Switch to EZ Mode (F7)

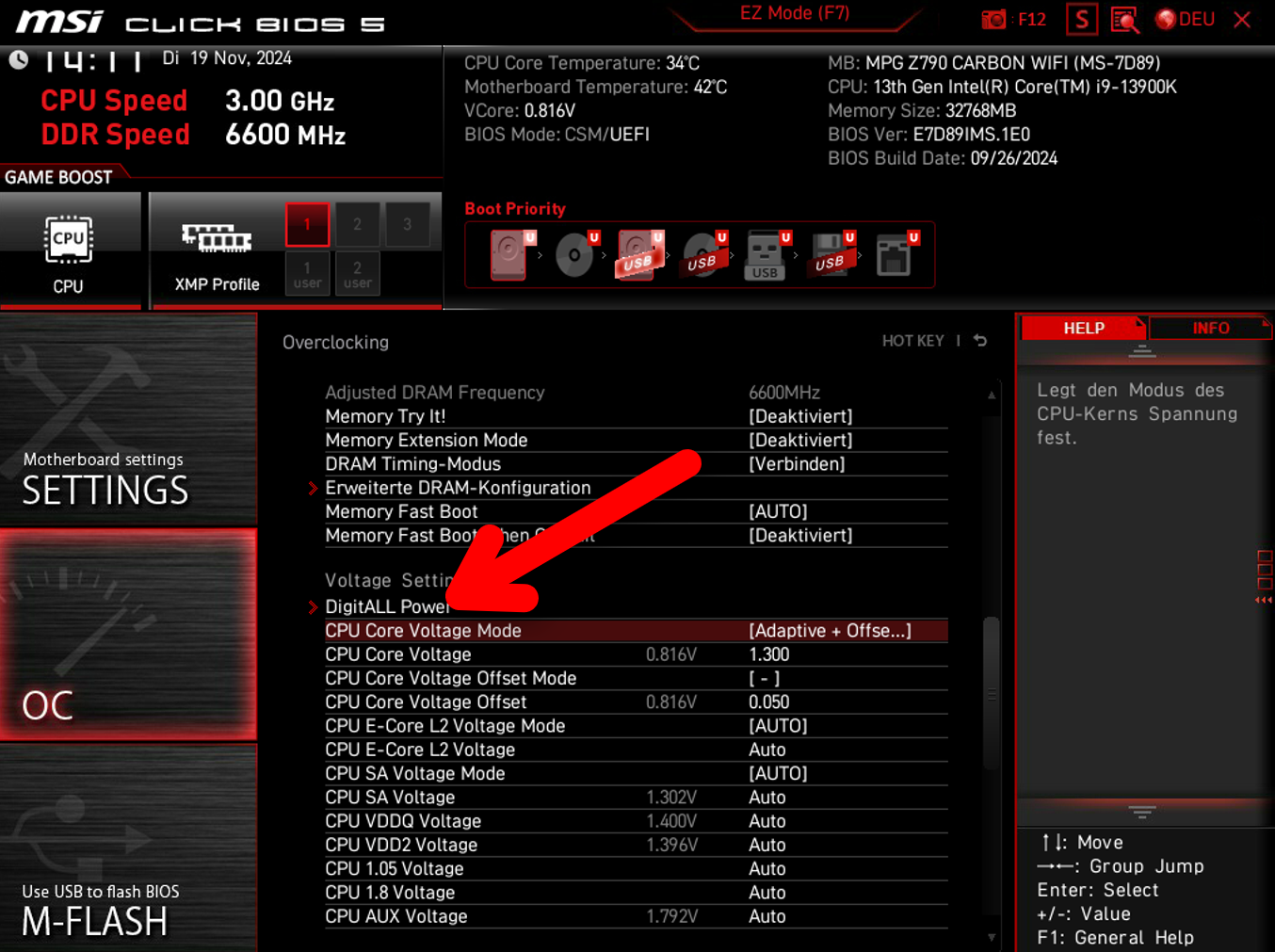pyautogui.click(x=794, y=13)
